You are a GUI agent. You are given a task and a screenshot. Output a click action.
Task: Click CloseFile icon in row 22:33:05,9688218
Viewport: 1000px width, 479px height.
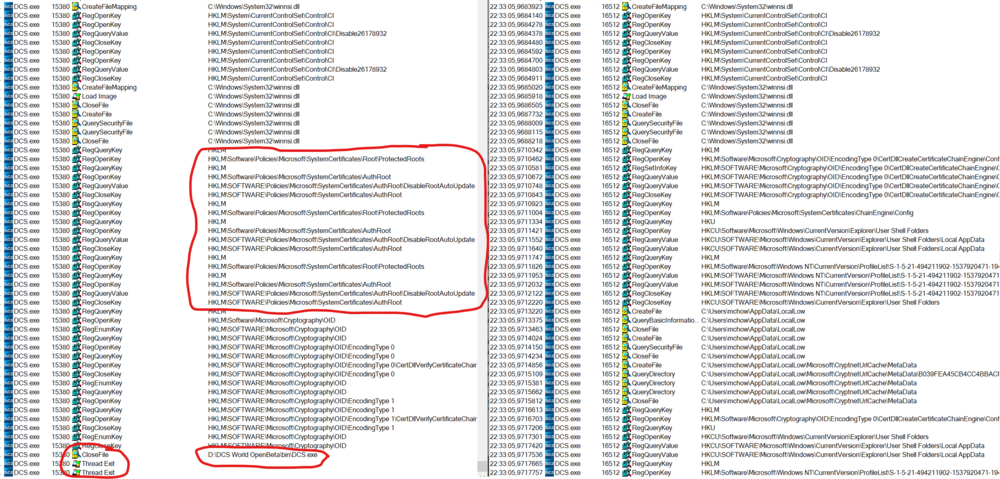tap(626, 140)
